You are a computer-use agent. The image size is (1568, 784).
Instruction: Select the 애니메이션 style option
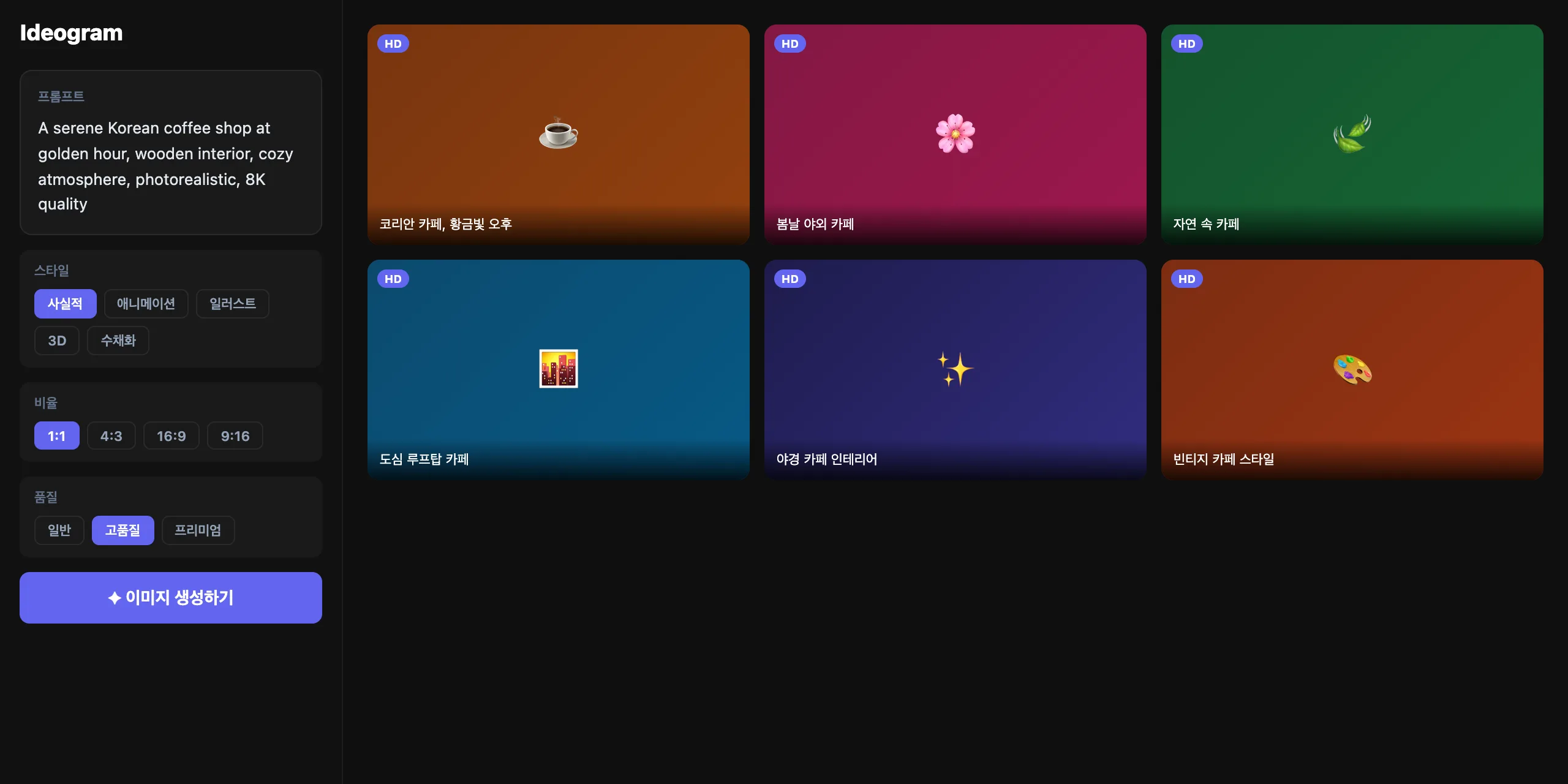[x=146, y=304]
